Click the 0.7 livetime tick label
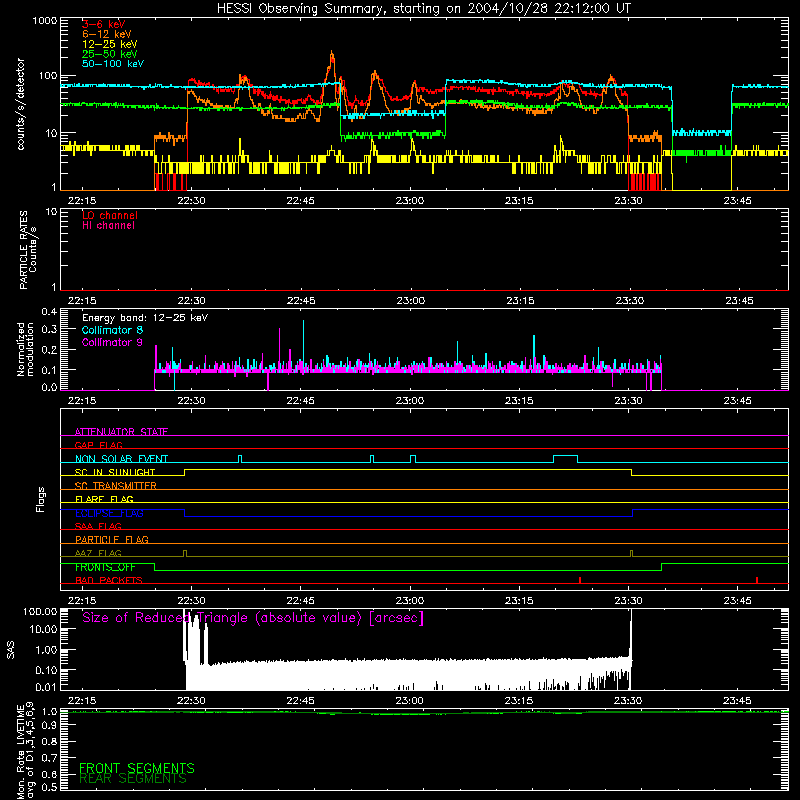 [49, 758]
